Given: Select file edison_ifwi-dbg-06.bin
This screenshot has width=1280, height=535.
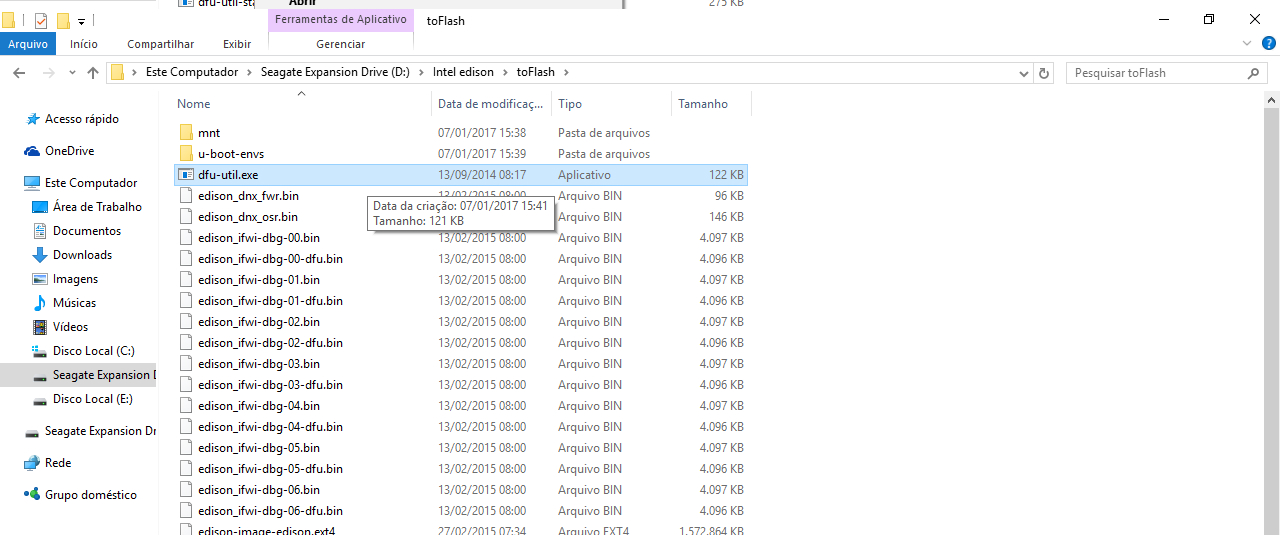Looking at the screenshot, I should point(259,490).
